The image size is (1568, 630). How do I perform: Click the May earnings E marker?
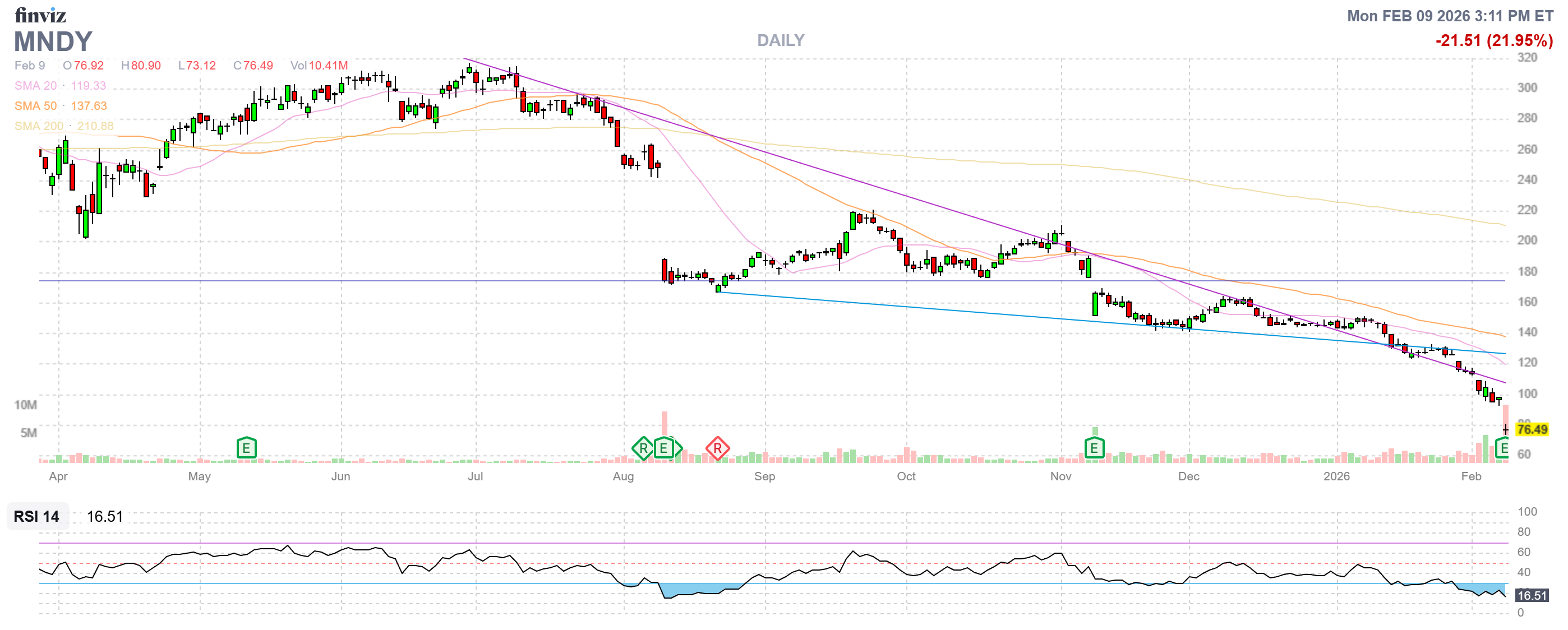coord(246,449)
